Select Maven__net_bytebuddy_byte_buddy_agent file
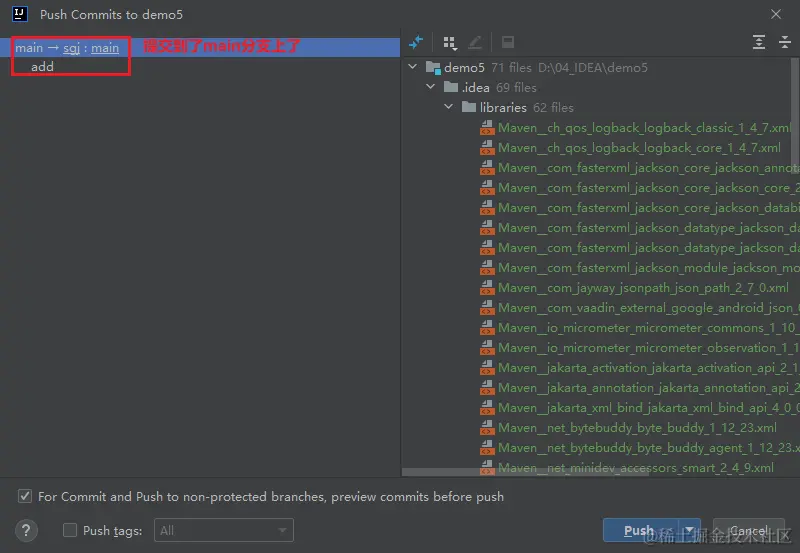This screenshot has width=800, height=553. coord(647,447)
